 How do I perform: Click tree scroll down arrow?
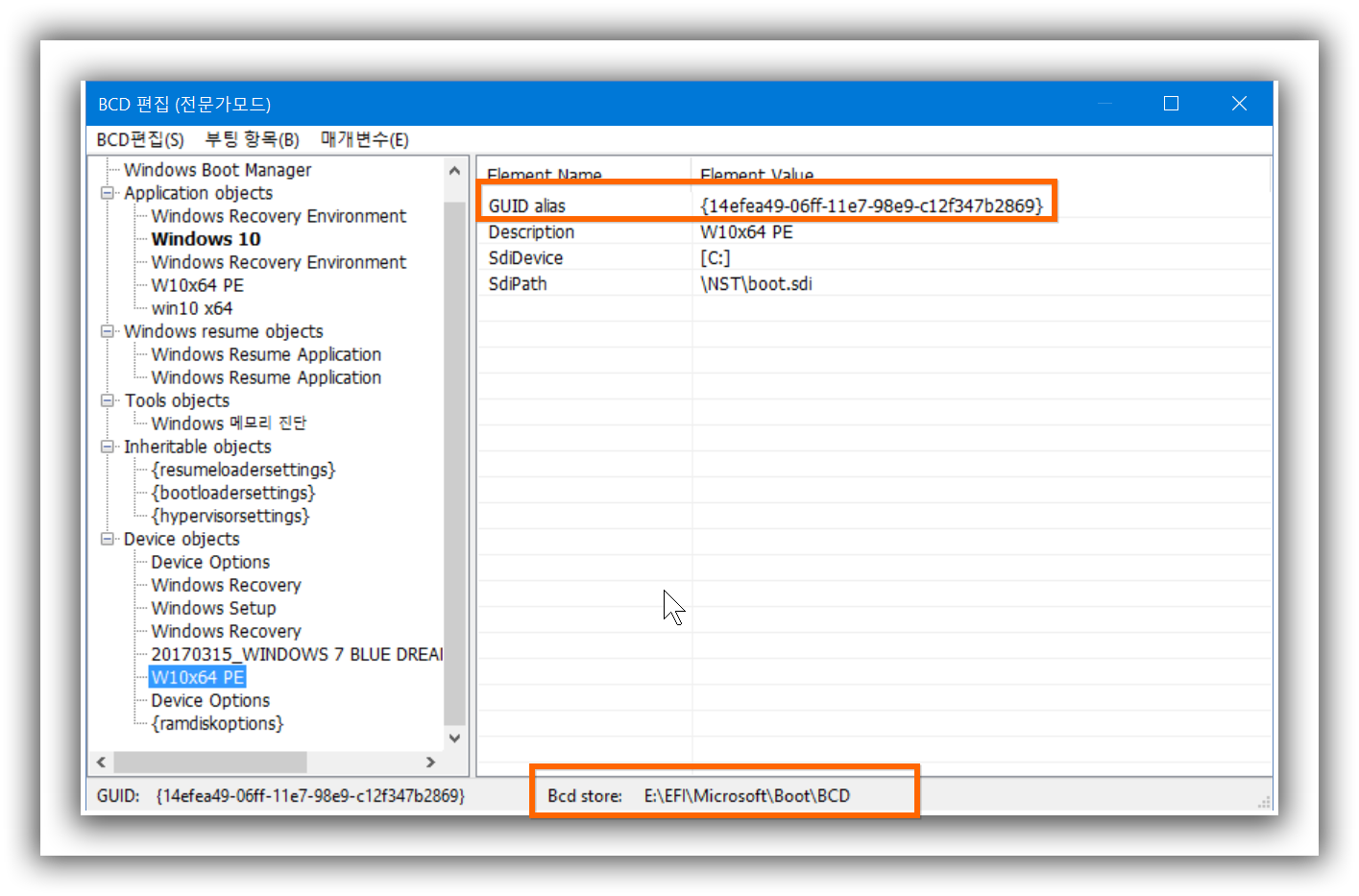tap(454, 739)
